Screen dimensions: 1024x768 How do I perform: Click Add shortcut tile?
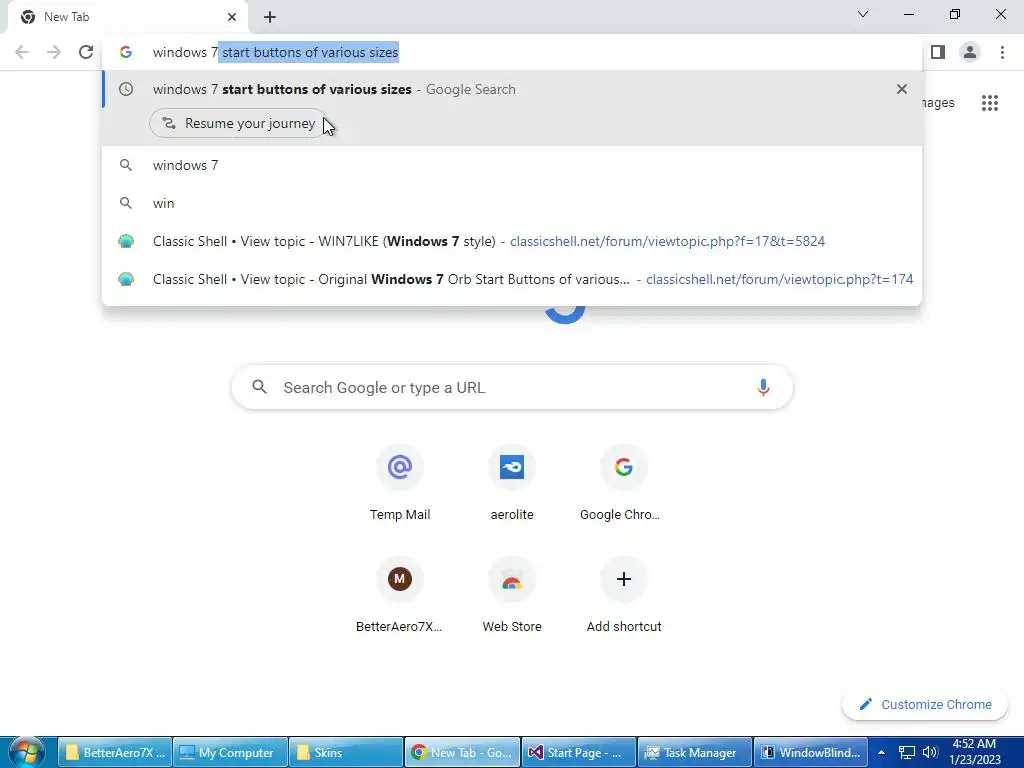(x=624, y=595)
